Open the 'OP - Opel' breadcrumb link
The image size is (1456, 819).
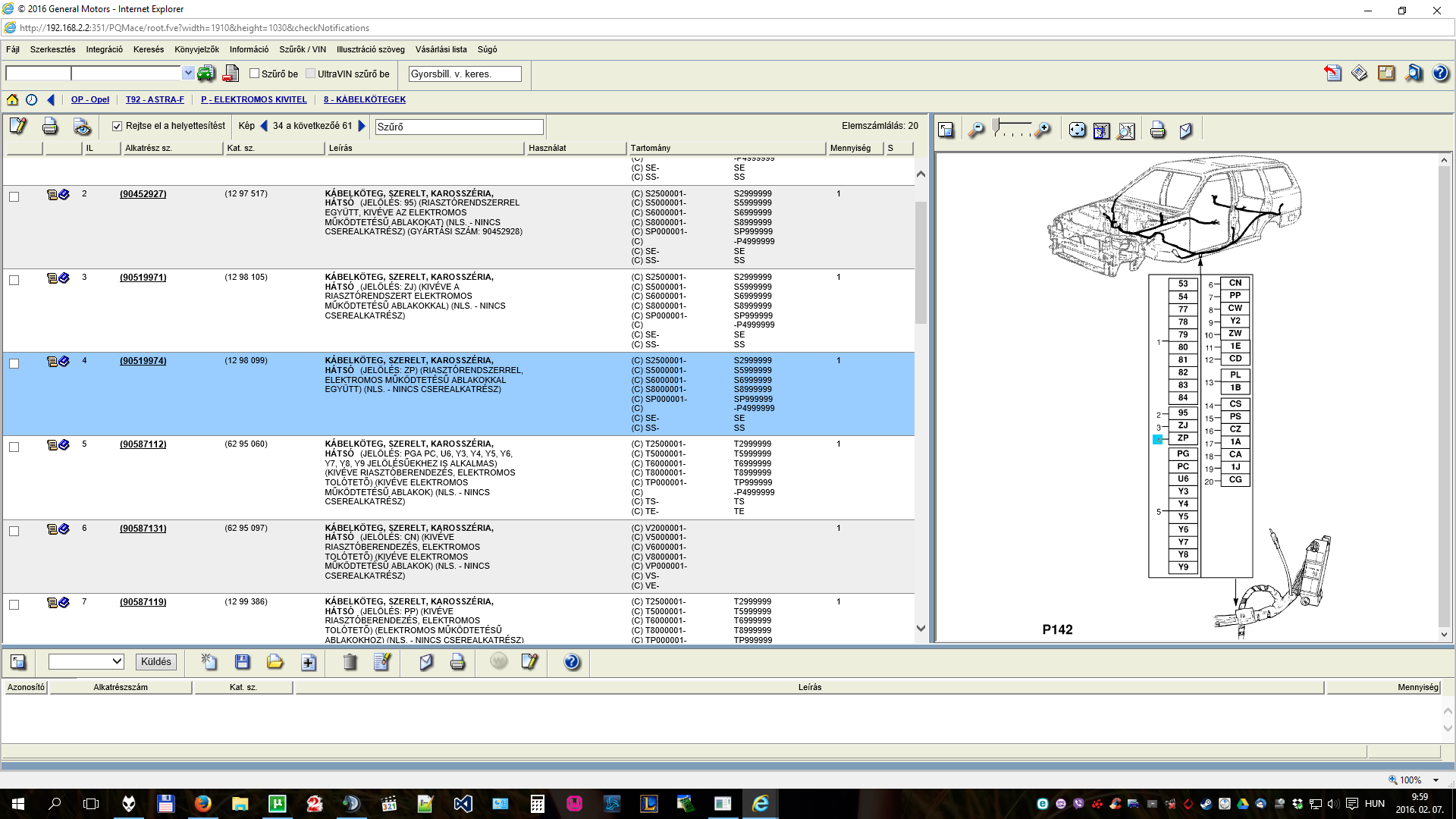tap(90, 99)
